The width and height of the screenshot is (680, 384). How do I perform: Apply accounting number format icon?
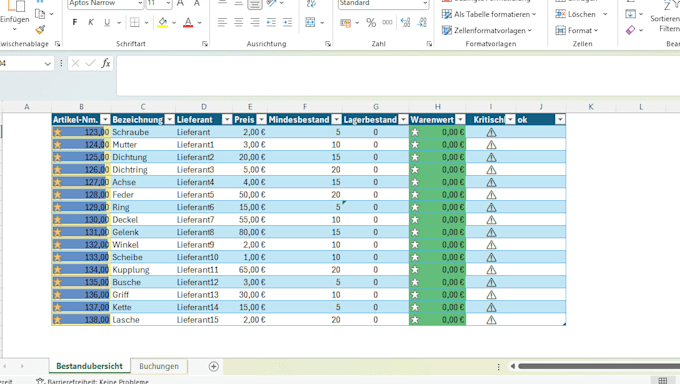click(x=346, y=23)
